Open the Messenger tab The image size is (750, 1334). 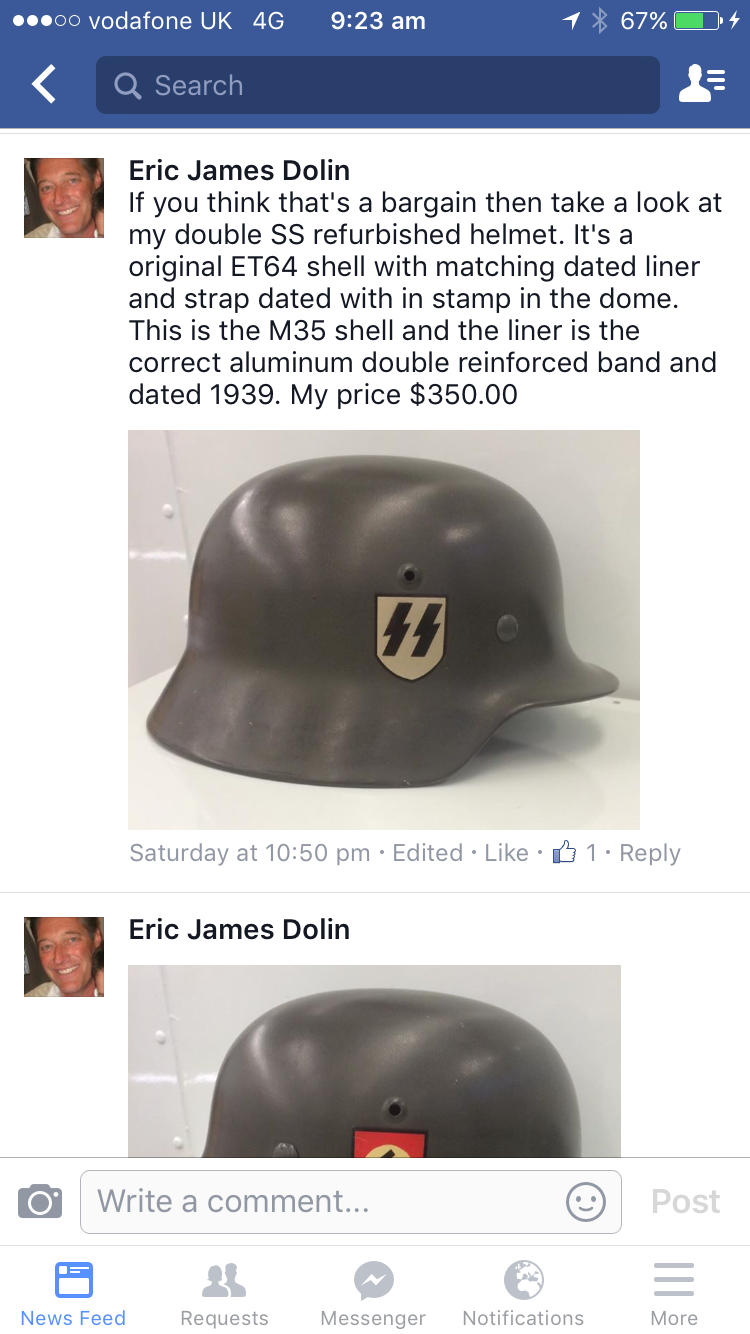point(373,1292)
